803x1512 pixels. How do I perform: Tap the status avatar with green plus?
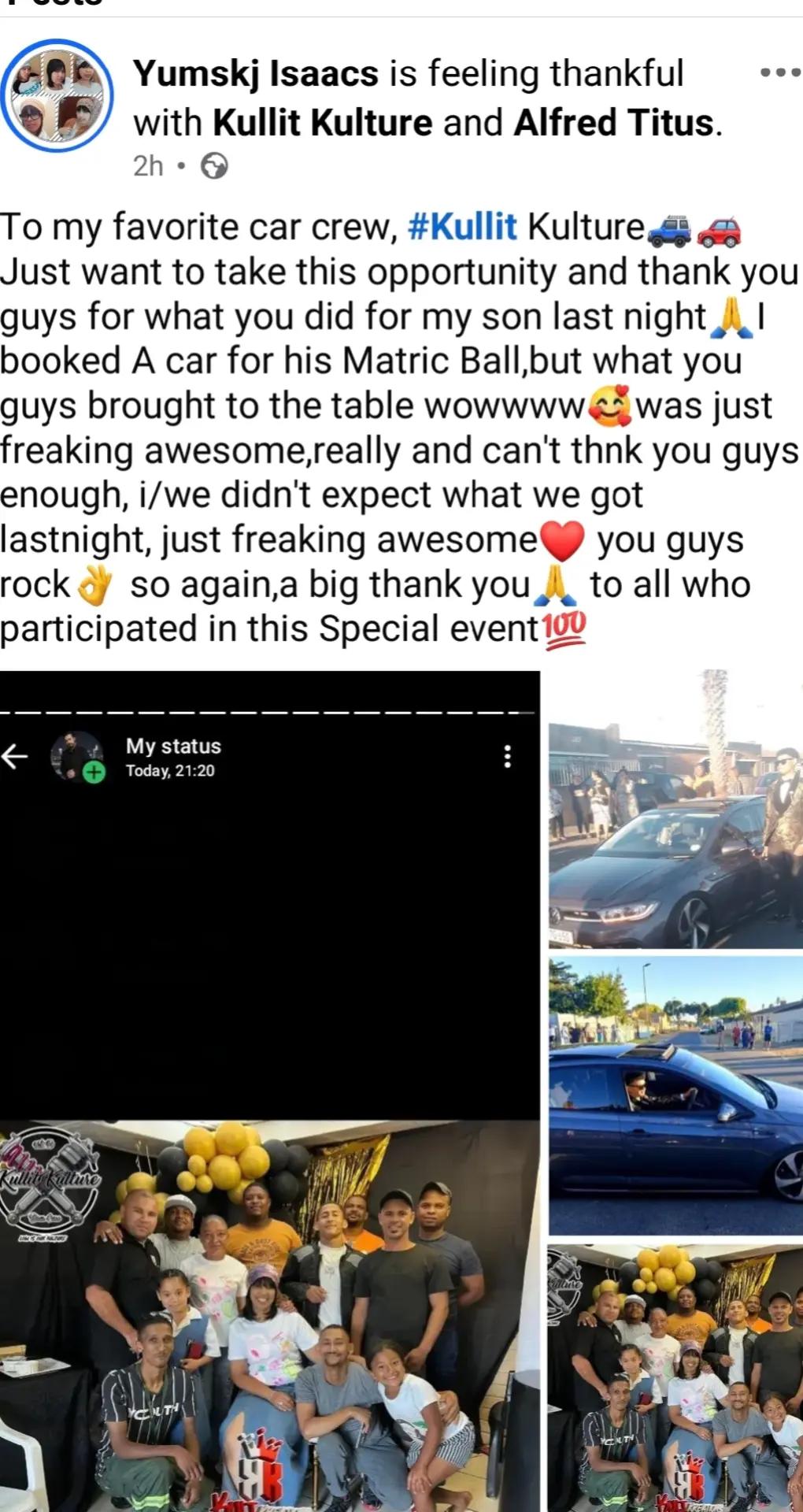[77, 757]
